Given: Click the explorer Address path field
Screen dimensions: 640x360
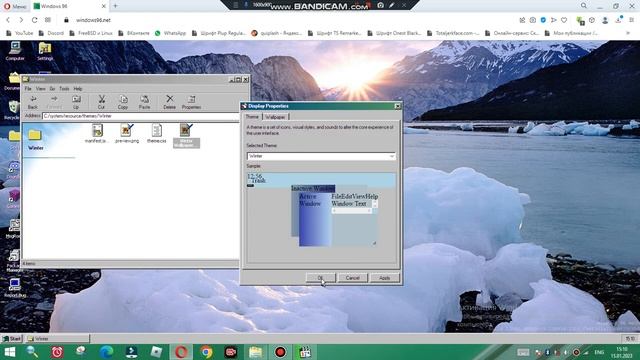Looking at the screenshot, I should [140, 116].
